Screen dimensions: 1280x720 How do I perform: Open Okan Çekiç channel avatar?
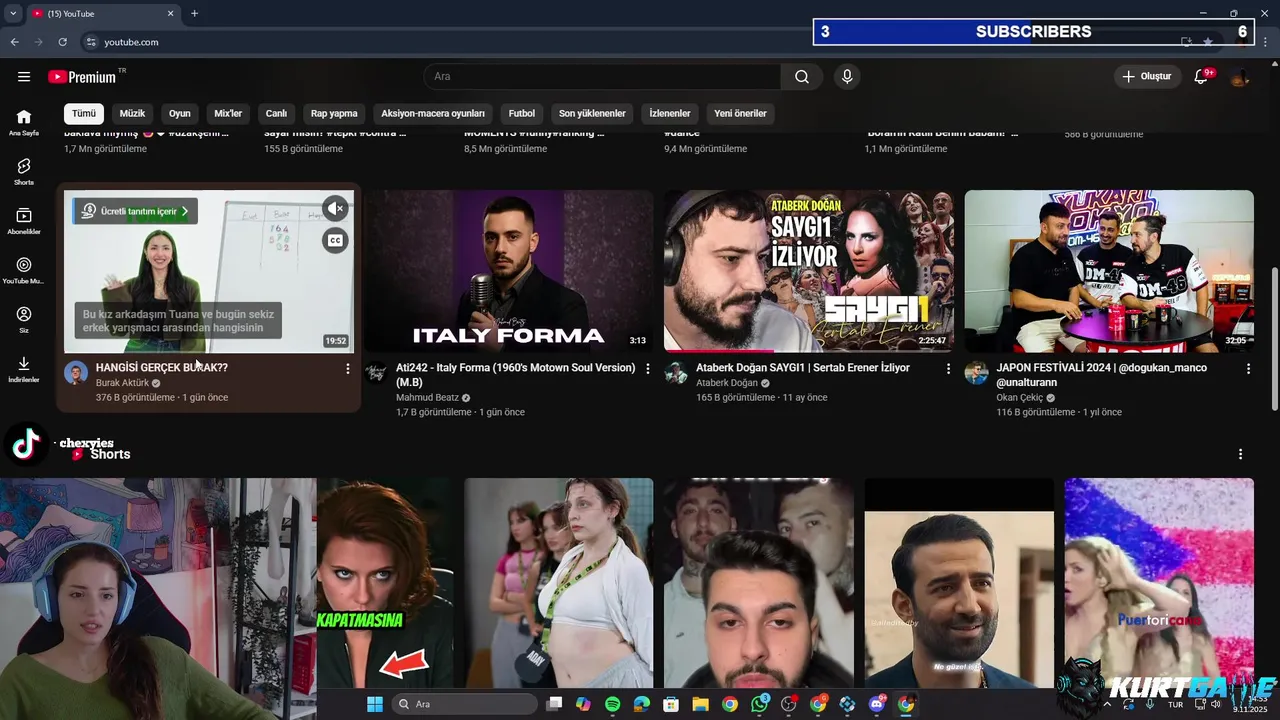pyautogui.click(x=976, y=373)
